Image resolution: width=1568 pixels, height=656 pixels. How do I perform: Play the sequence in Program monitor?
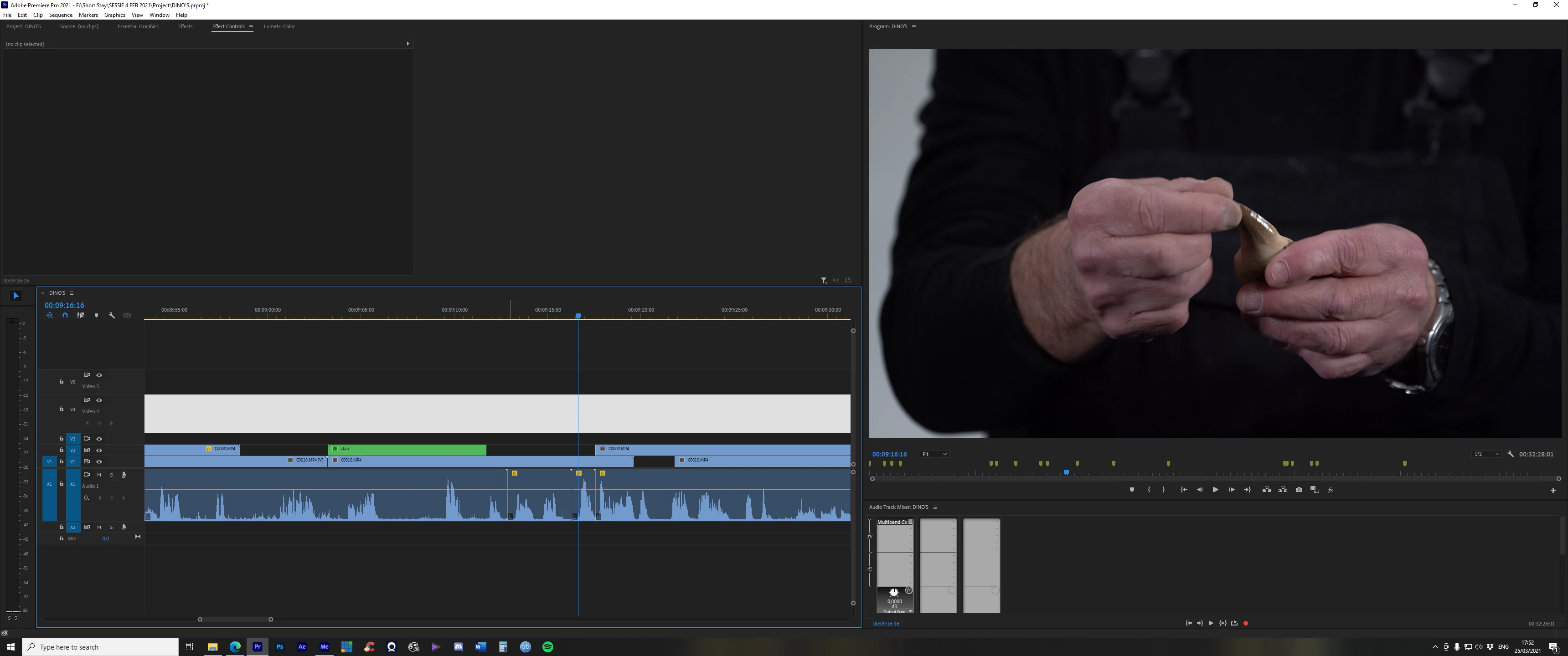(1215, 490)
